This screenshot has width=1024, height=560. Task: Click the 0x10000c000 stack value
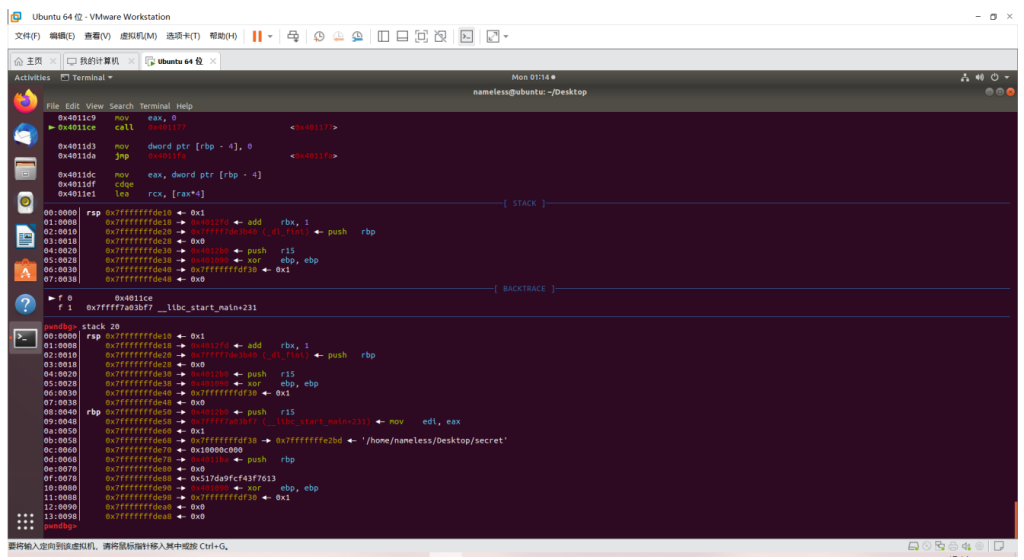(216, 450)
